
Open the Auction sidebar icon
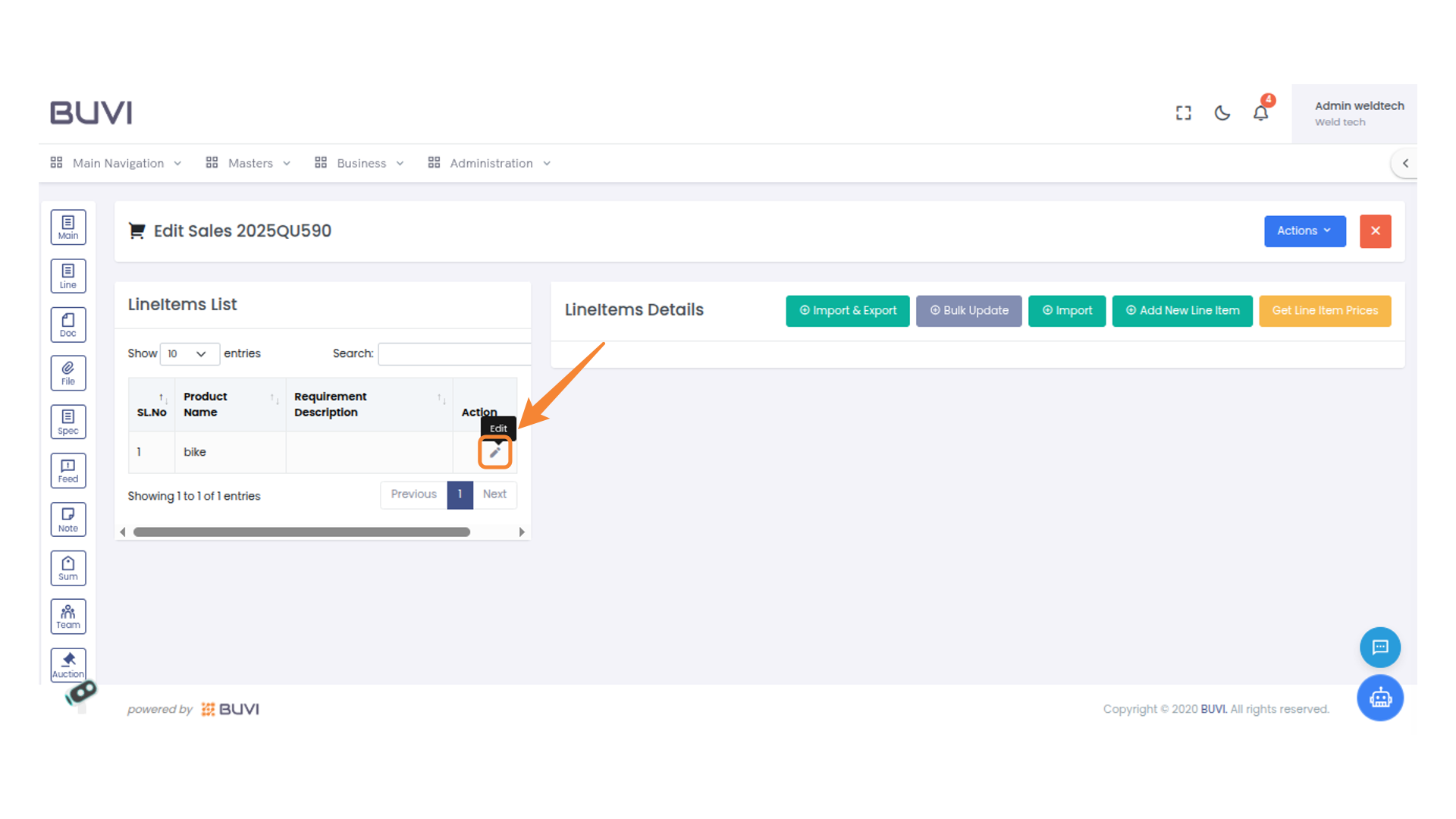68,665
